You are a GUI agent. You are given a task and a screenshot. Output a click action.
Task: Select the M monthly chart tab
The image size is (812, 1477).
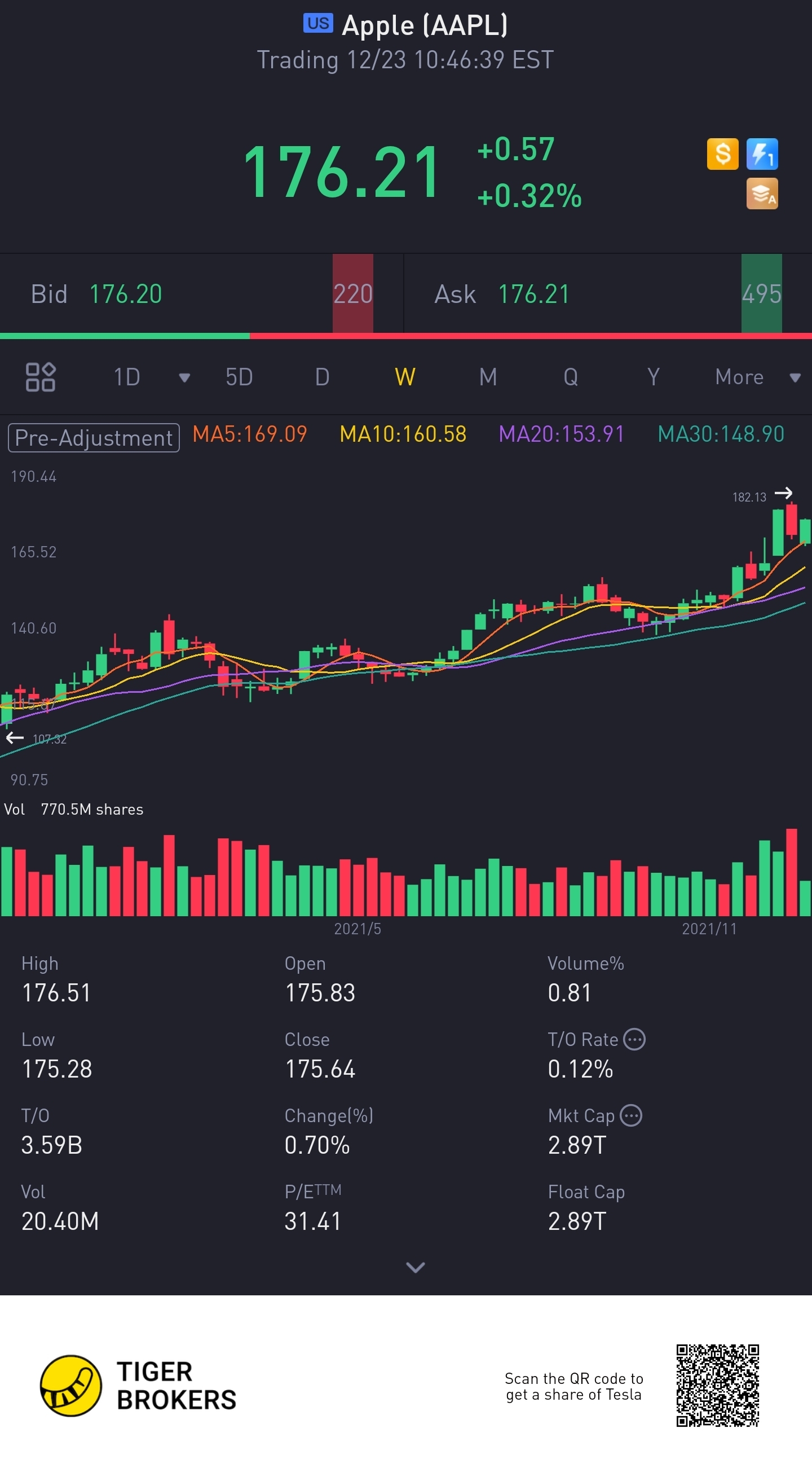coord(488,377)
